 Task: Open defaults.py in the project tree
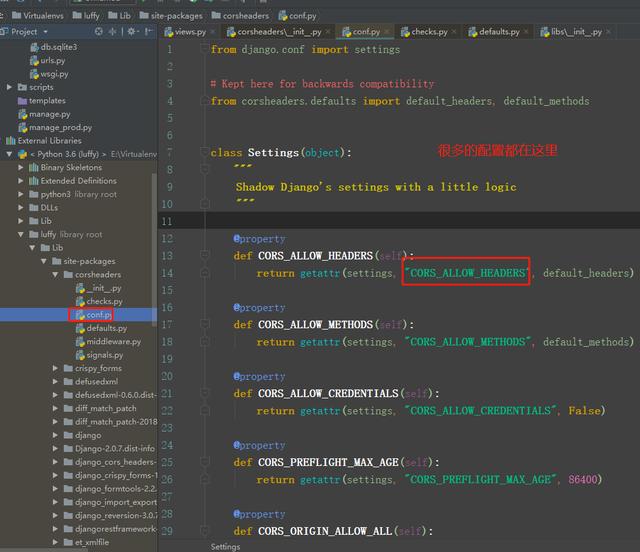[x=101, y=328]
